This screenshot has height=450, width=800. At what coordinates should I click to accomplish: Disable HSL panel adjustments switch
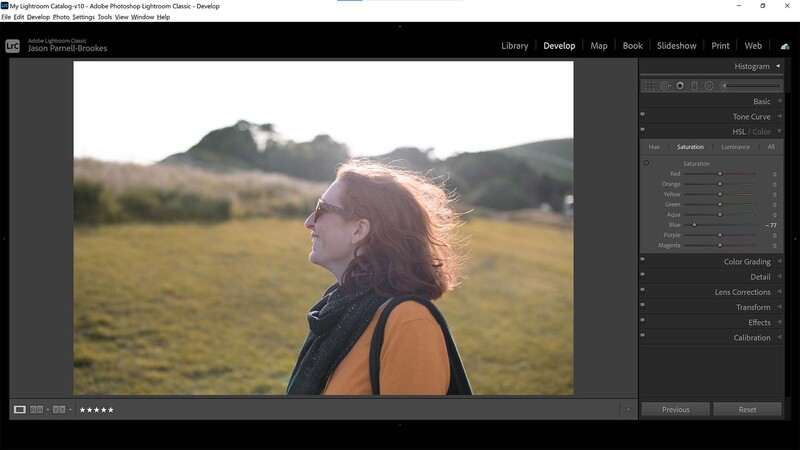click(642, 129)
